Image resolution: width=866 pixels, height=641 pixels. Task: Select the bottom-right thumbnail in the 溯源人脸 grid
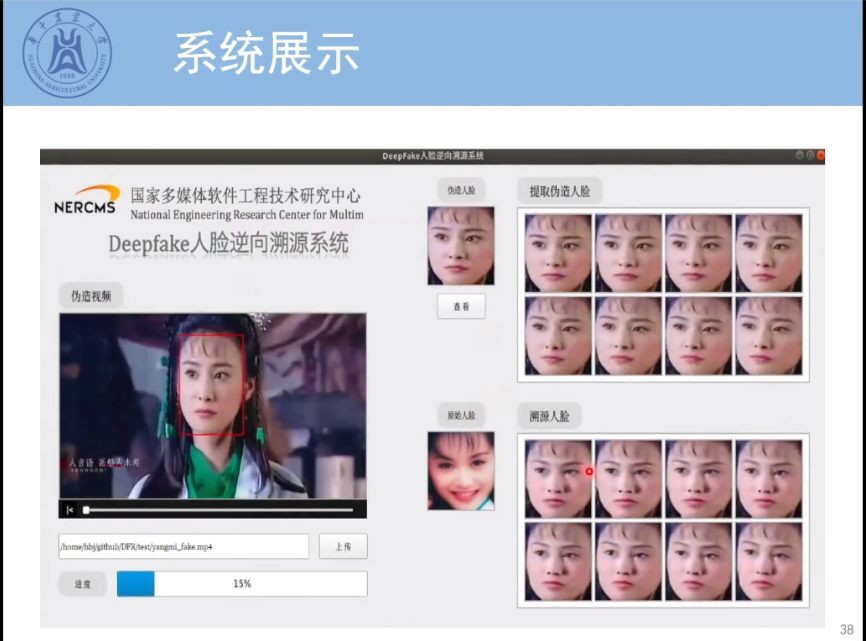[x=768, y=561]
